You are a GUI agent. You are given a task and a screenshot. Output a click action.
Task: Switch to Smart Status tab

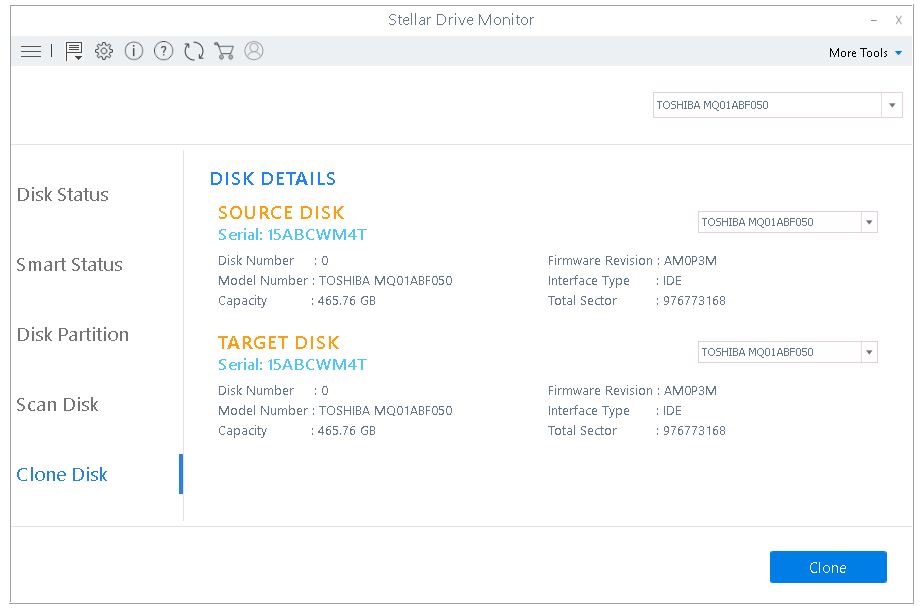tap(70, 265)
